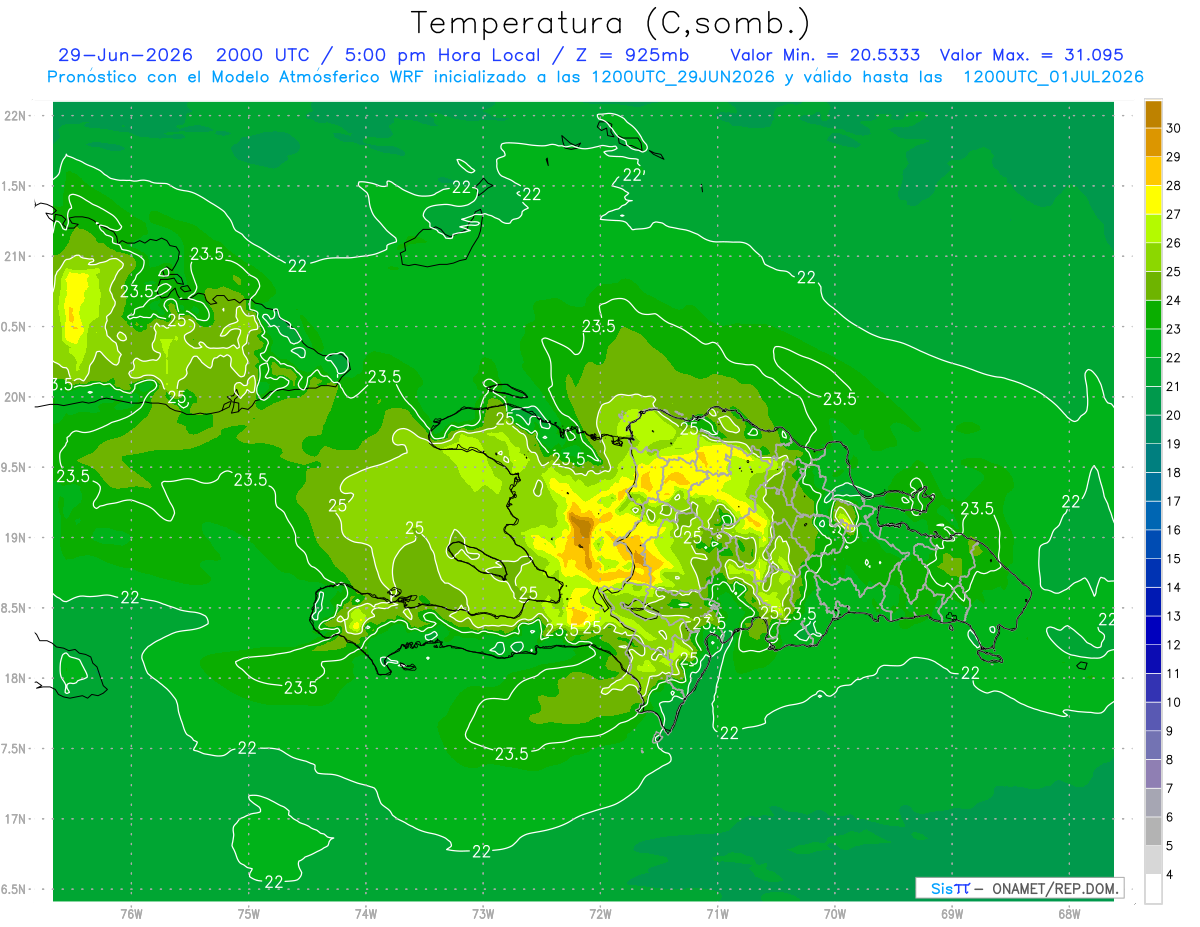1200x927 pixels.
Task: Click the '30' label on the color scale
Action: (x=1174, y=128)
